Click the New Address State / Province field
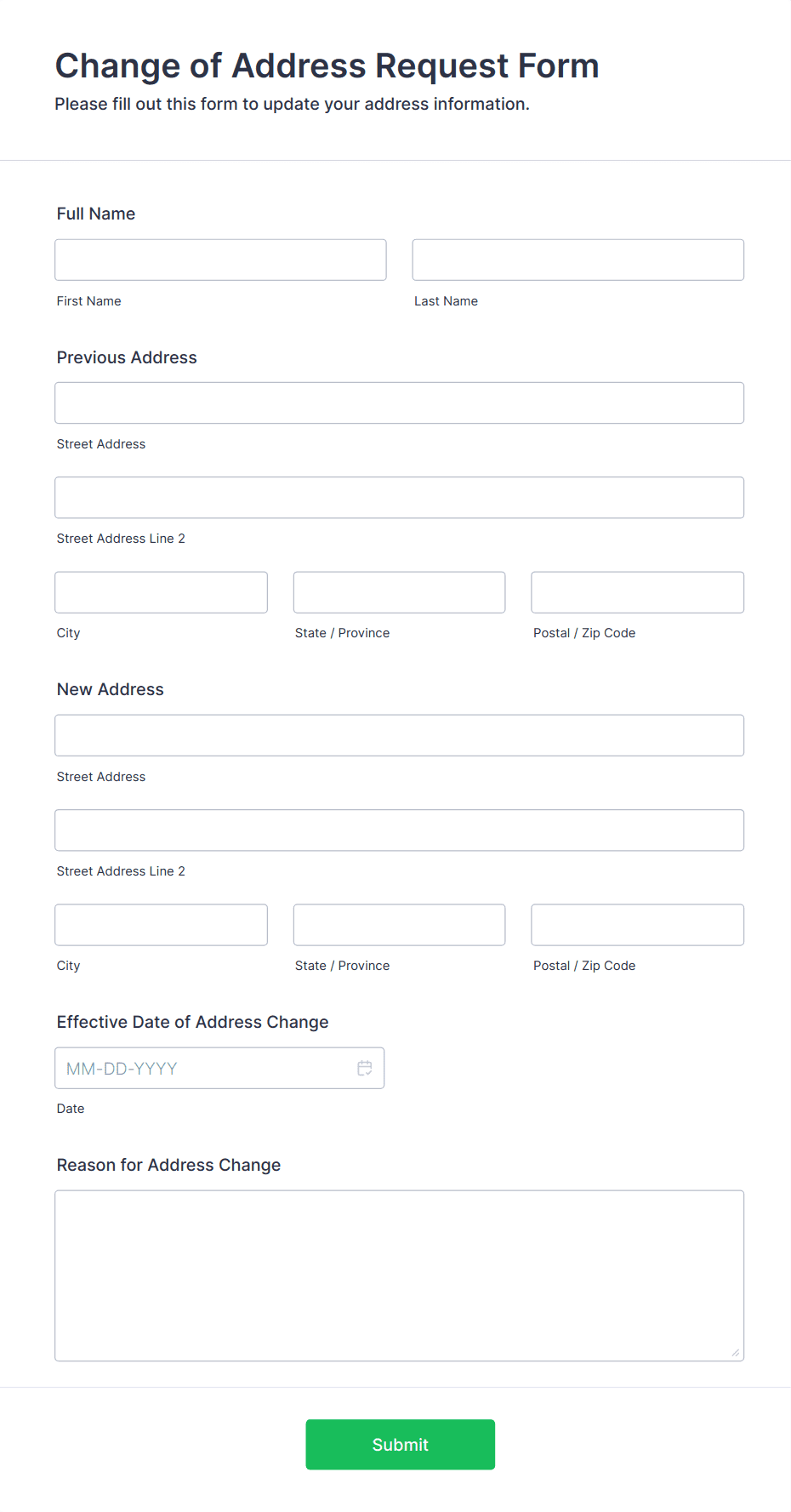Screen dimensions: 791x1512 399,924
